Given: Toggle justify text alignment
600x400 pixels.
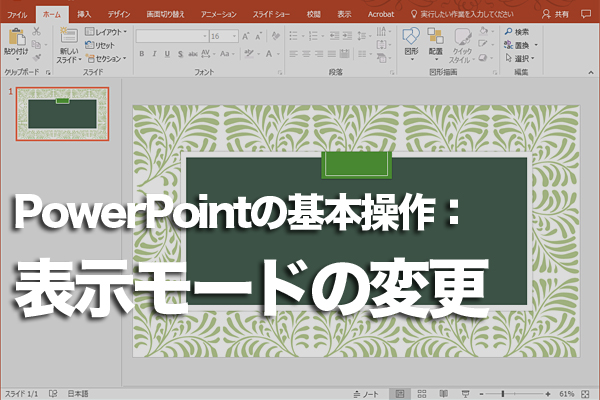Looking at the screenshot, I should (x=332, y=54).
